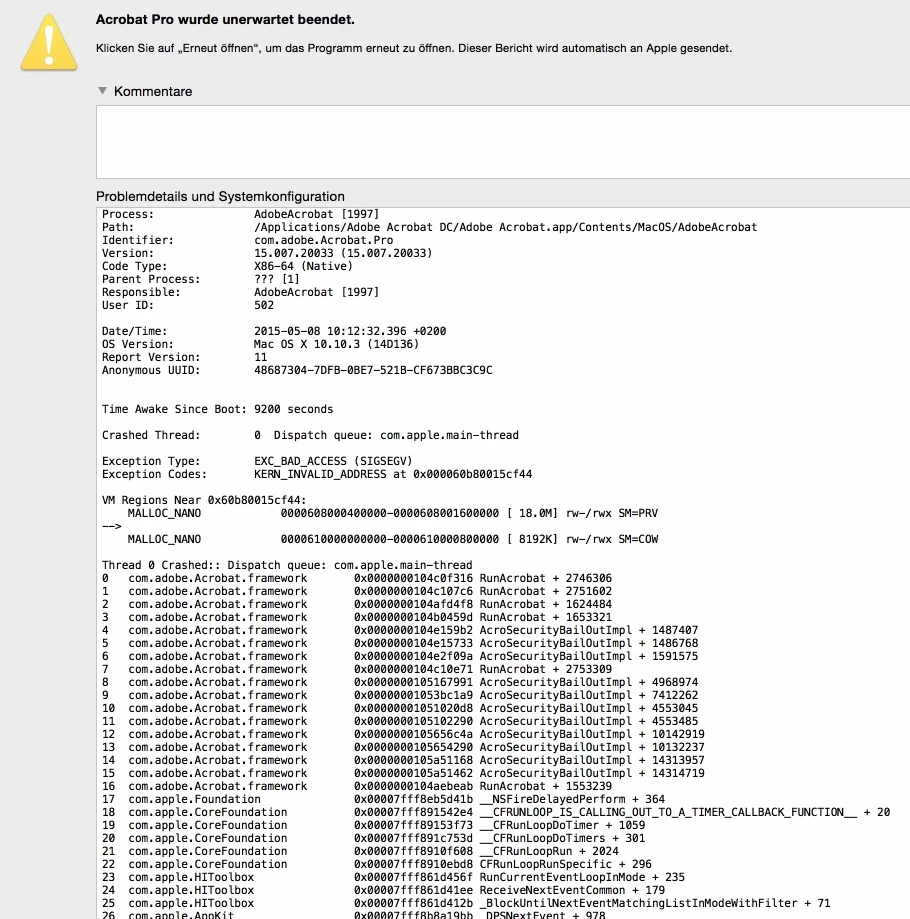Click the 'VM Regions Near 0x60b80015cf44:' line

pyautogui.click(x=204, y=500)
